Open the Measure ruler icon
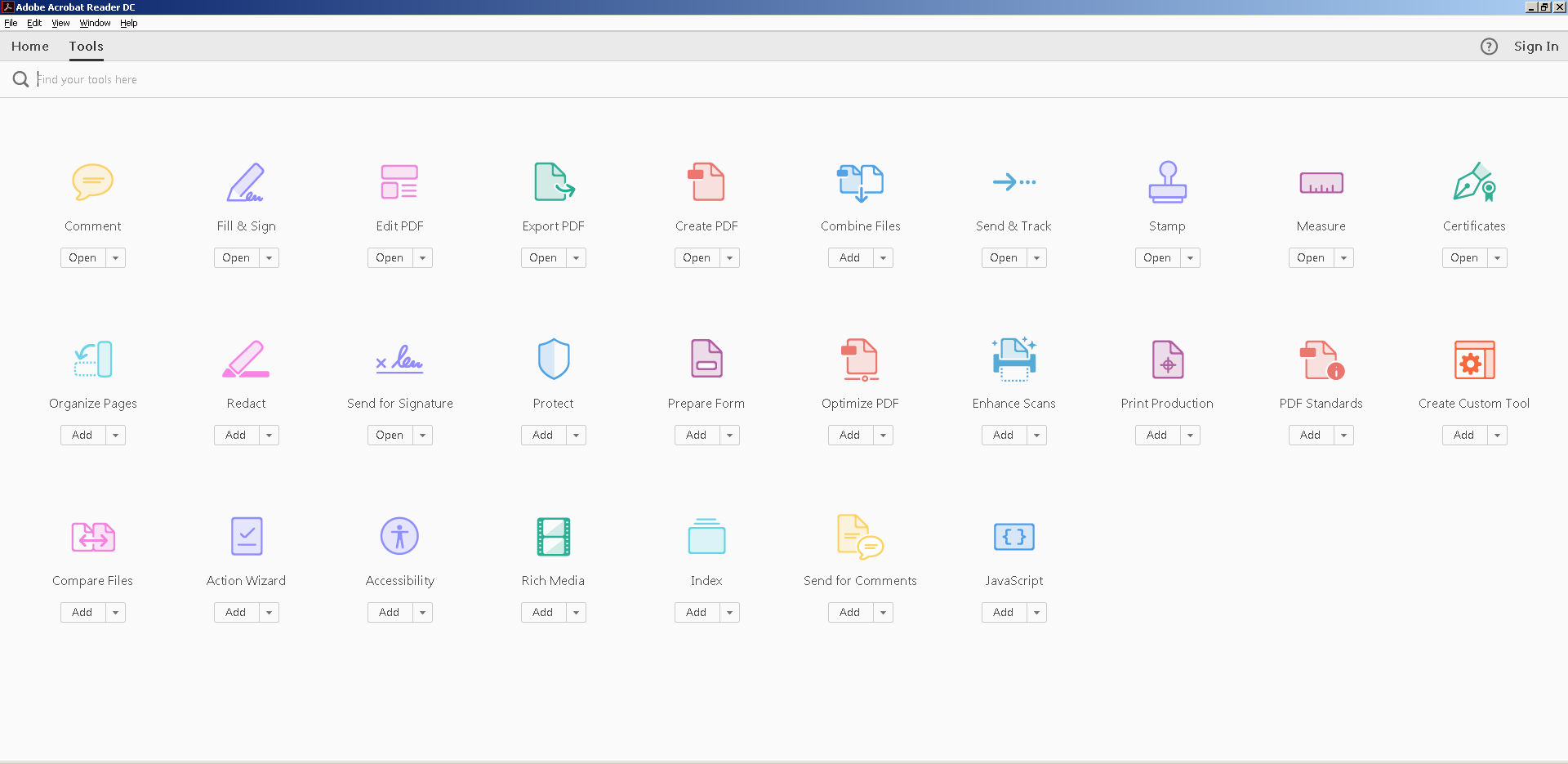This screenshot has width=1568, height=764. pyautogui.click(x=1321, y=182)
